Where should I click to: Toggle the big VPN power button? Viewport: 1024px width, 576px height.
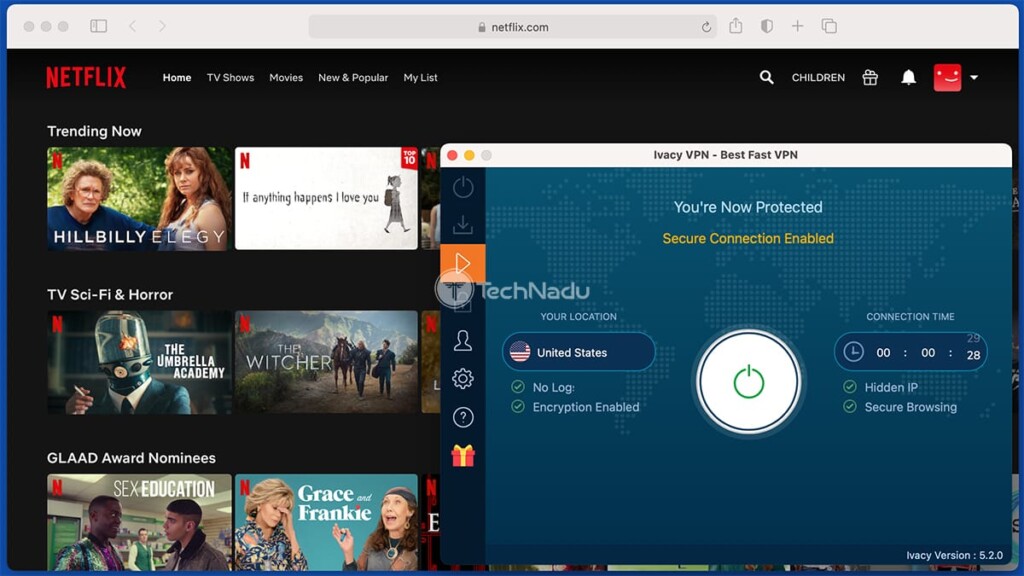(x=748, y=382)
